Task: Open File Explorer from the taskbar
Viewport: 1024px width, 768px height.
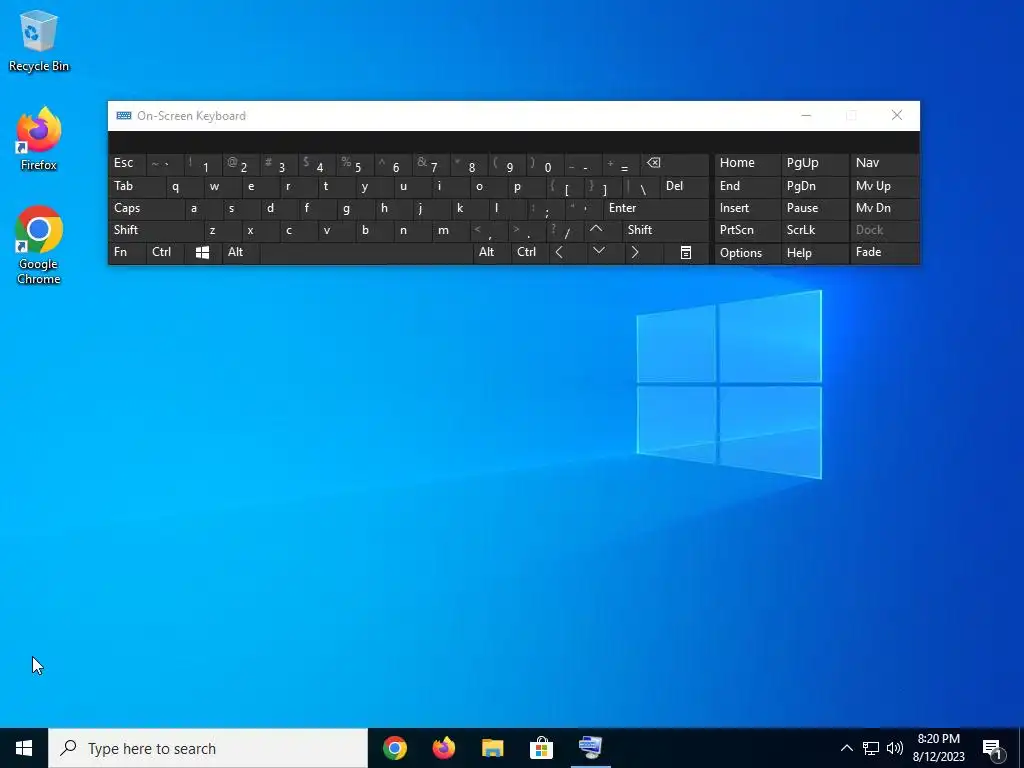Action: [492, 748]
